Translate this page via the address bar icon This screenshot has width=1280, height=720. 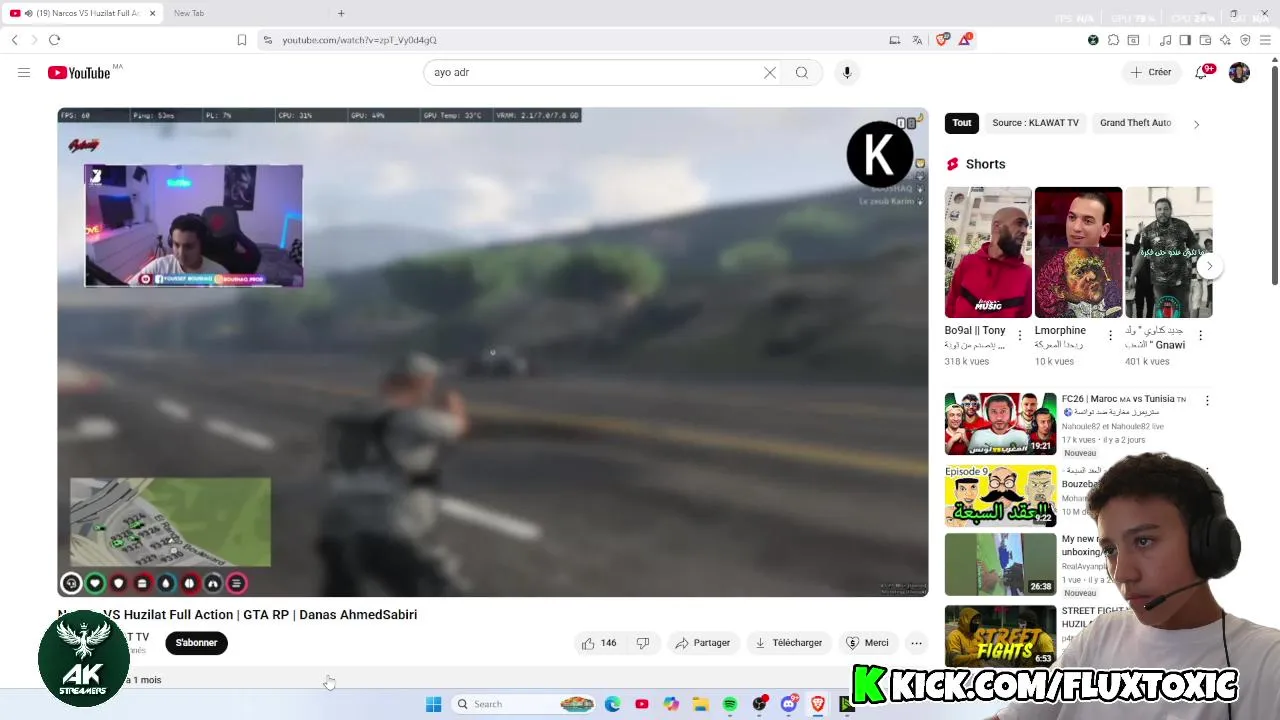[917, 40]
